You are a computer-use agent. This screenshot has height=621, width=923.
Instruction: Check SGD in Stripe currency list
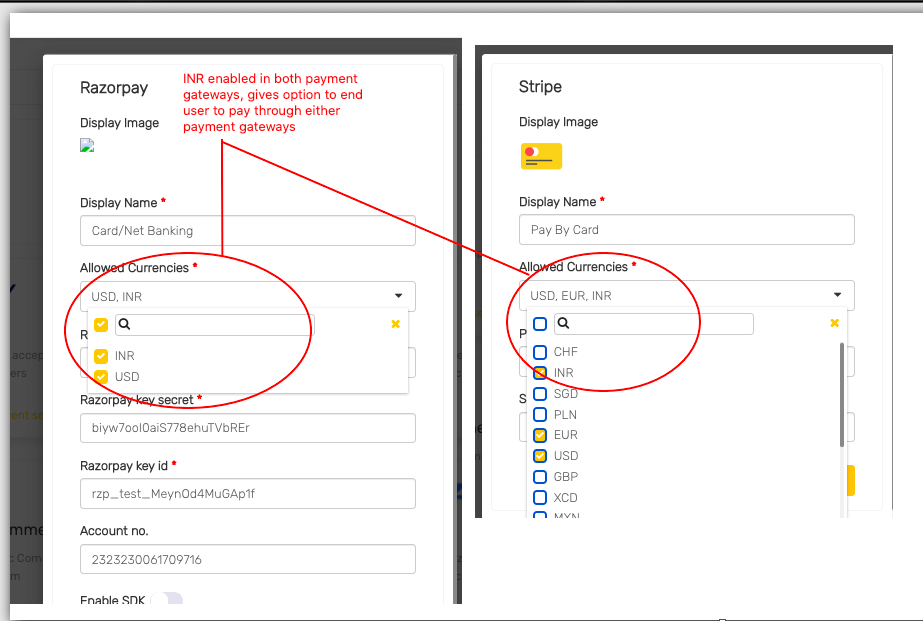click(540, 393)
